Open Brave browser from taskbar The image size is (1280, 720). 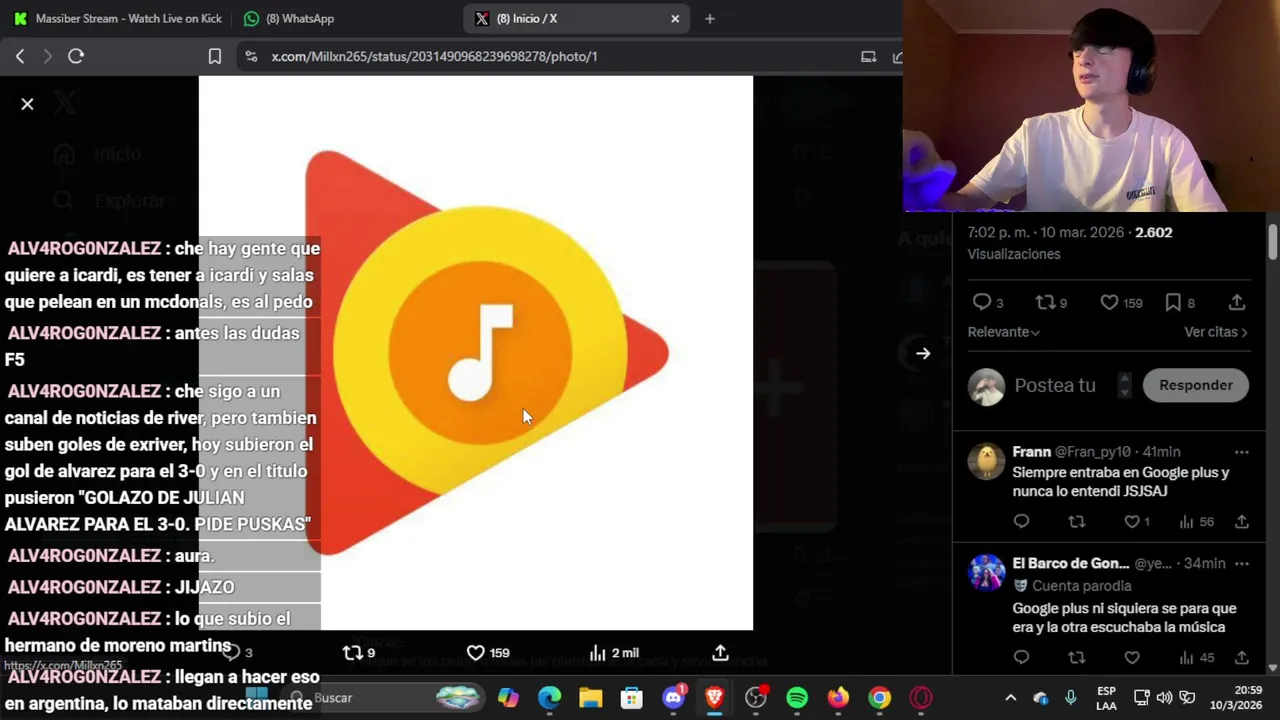[x=714, y=698]
